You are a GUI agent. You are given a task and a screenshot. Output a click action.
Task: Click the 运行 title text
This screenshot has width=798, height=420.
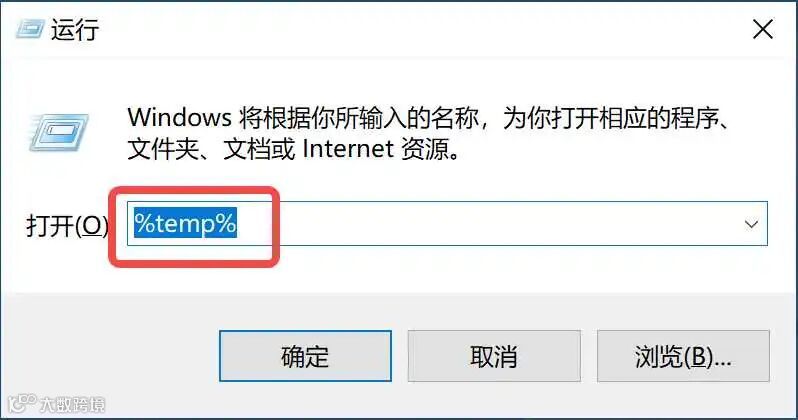pyautogui.click(x=74, y=30)
